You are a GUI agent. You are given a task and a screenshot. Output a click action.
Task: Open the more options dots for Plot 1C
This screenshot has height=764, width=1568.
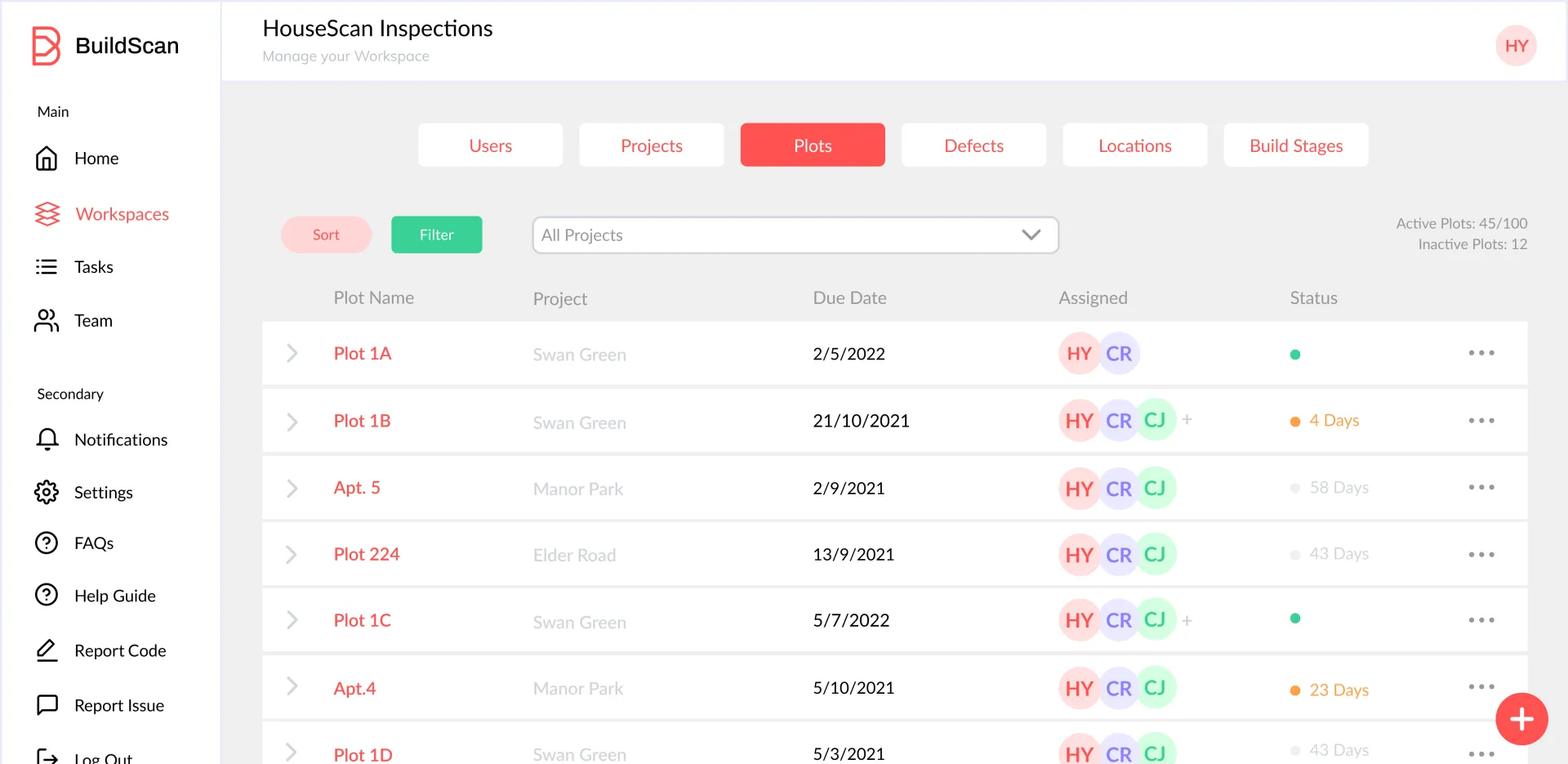(x=1481, y=620)
